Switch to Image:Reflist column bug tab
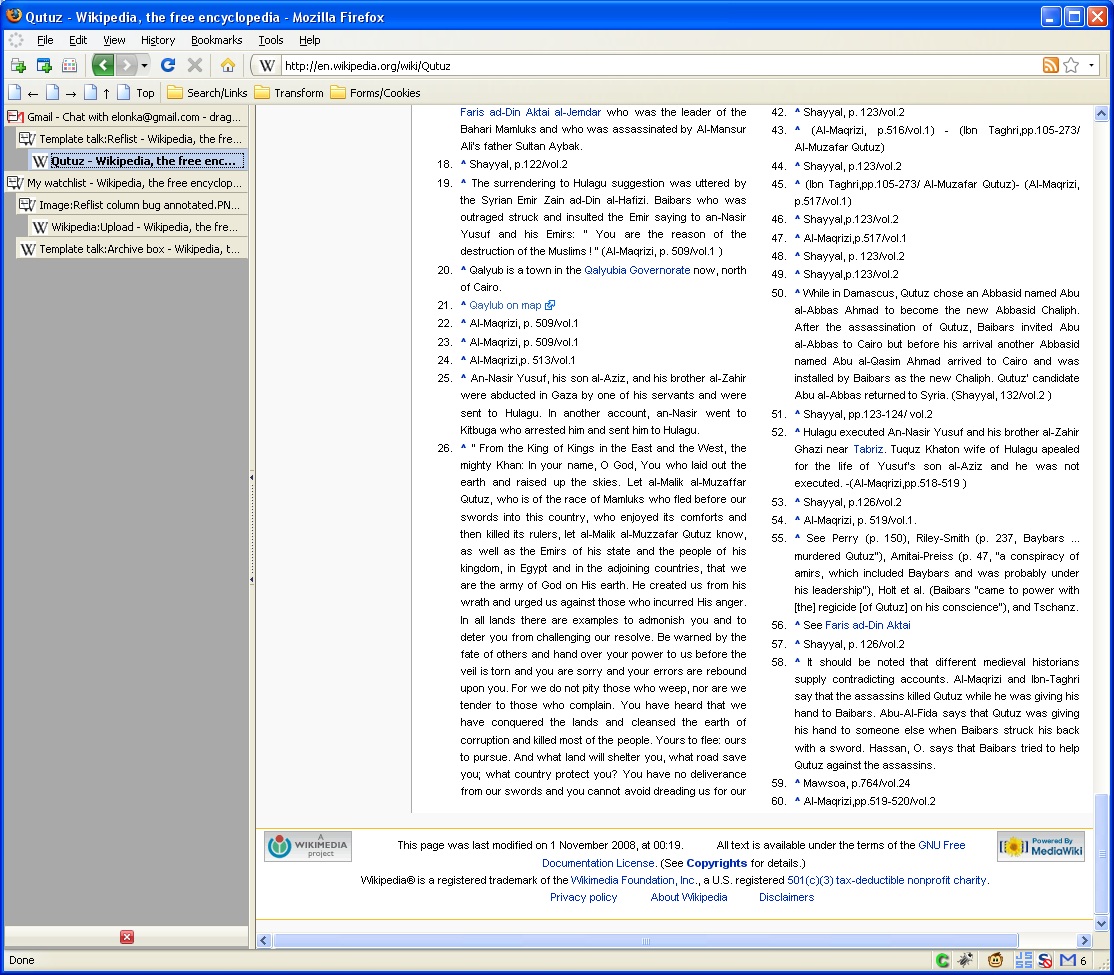Viewport: 1114px width, 975px height. click(x=132, y=205)
